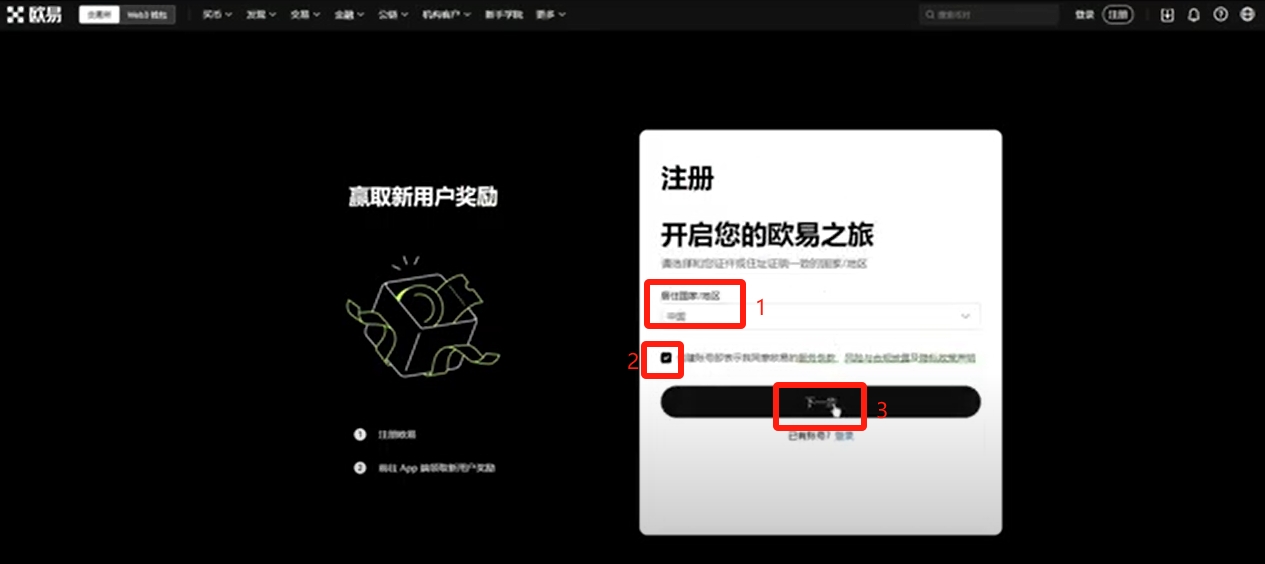Click the globe language icon
Image resolution: width=1265 pixels, height=564 pixels.
(1247, 15)
